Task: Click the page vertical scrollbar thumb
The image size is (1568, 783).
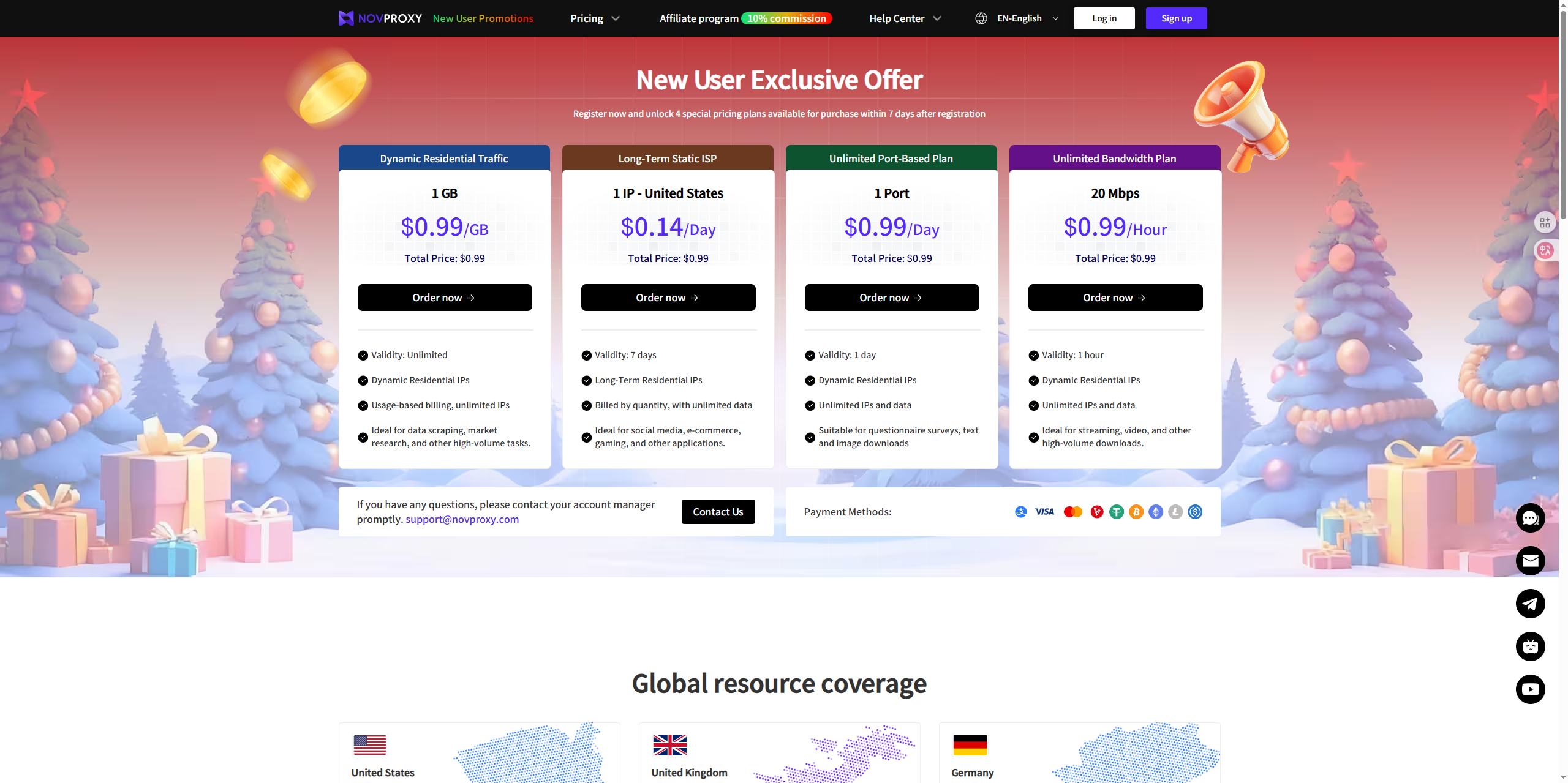Action: click(x=1563, y=116)
